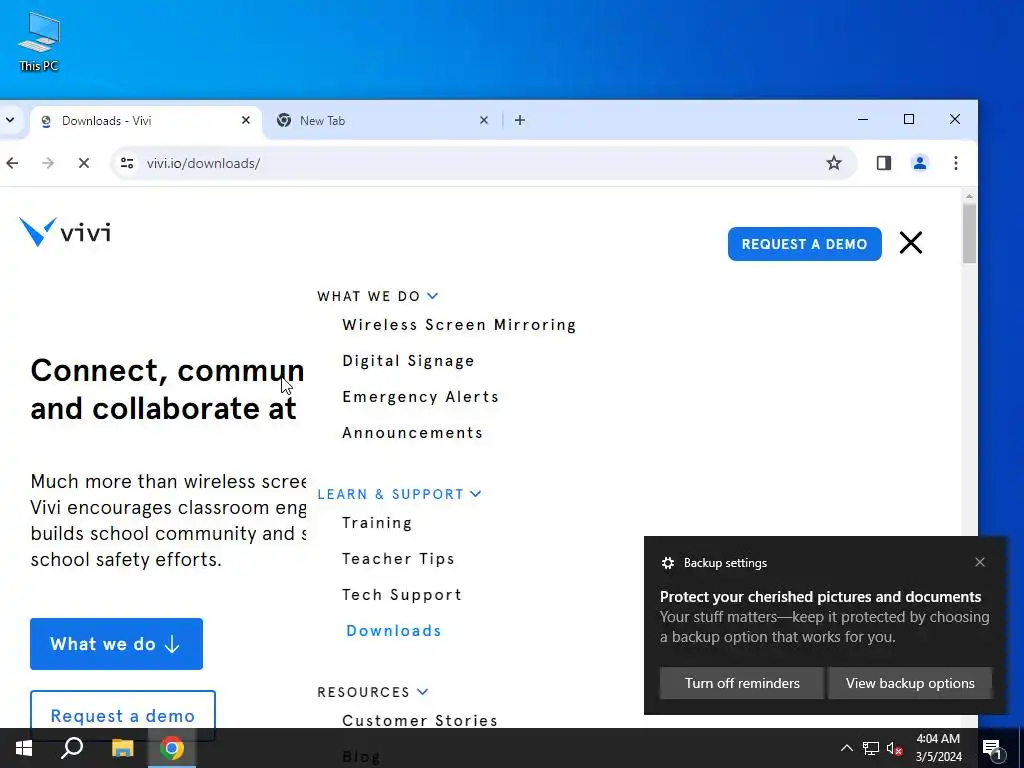Open the Chrome three-dot menu
1024x768 pixels.
(x=955, y=163)
